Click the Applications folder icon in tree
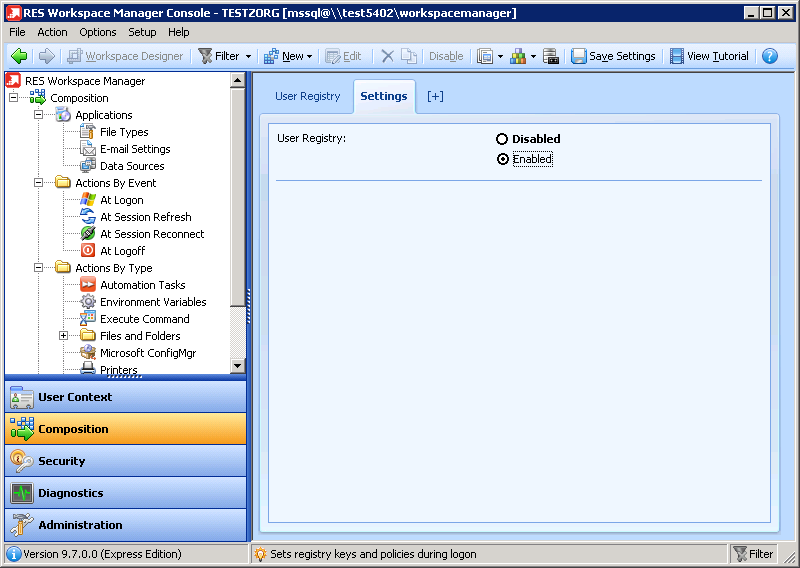This screenshot has height=568, width=800. pyautogui.click(x=63, y=114)
